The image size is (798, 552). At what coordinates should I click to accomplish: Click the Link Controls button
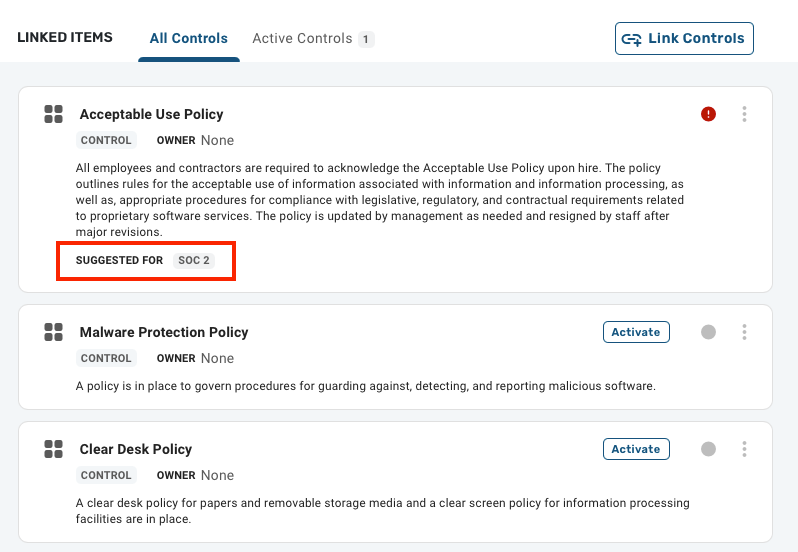[684, 38]
